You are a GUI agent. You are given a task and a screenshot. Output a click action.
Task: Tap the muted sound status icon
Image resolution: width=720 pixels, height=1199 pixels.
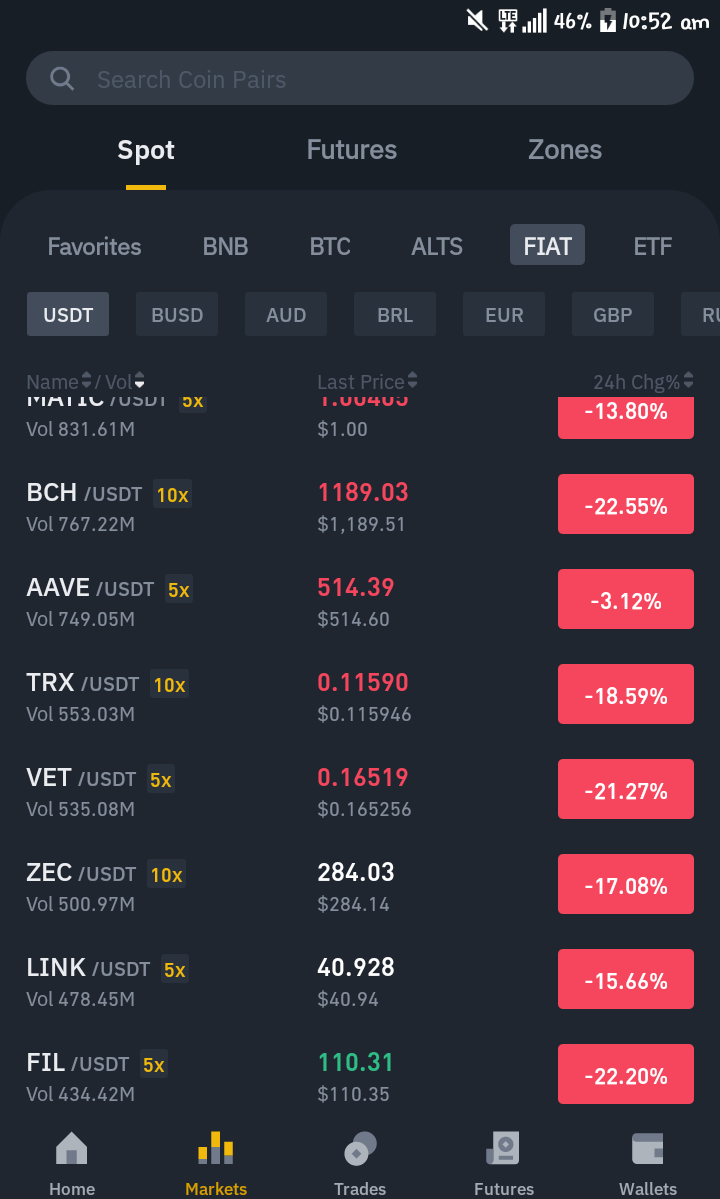pos(478,21)
